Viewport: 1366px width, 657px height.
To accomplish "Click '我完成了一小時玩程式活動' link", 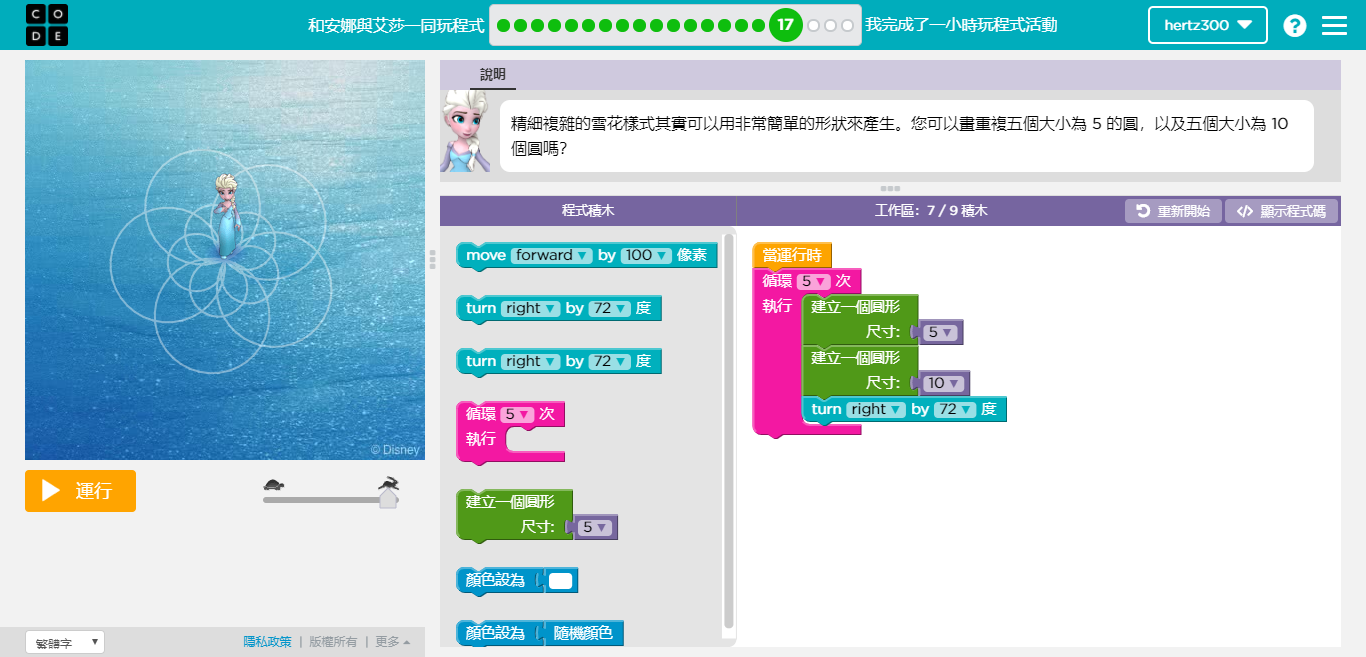I will [x=961, y=25].
